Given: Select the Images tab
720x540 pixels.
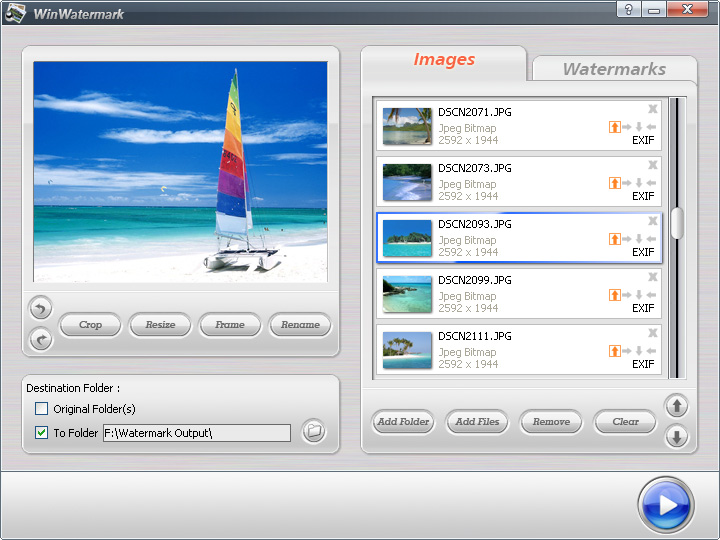Looking at the screenshot, I should click(444, 60).
